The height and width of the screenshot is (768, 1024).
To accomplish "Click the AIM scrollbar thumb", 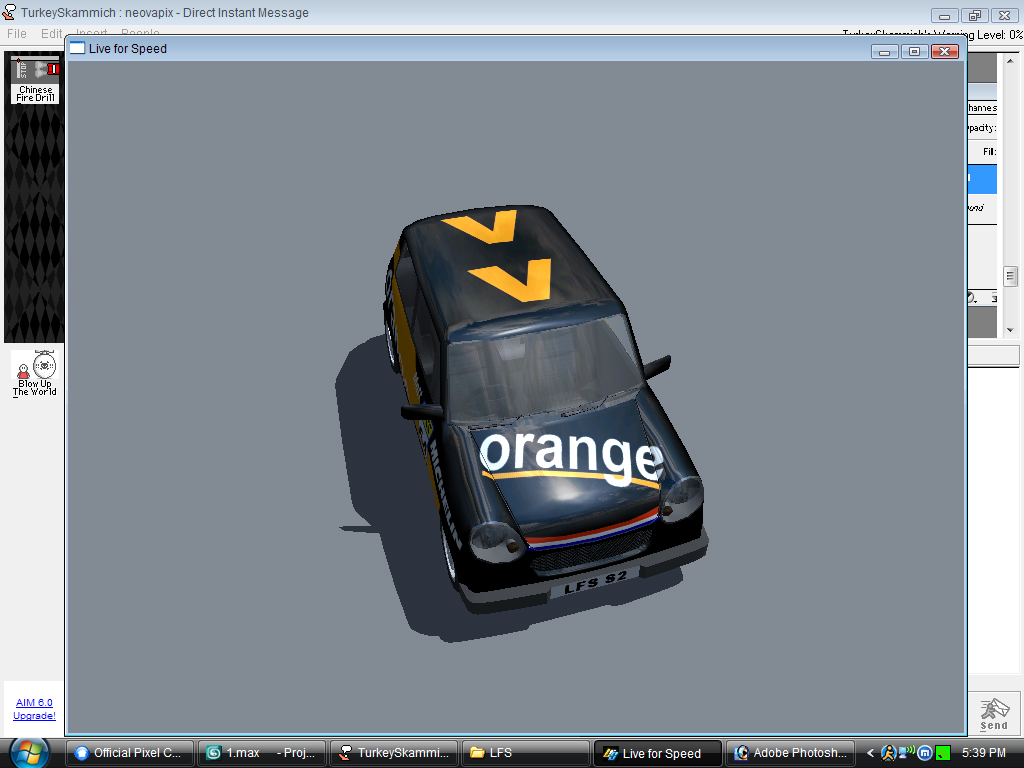I will (1010, 276).
